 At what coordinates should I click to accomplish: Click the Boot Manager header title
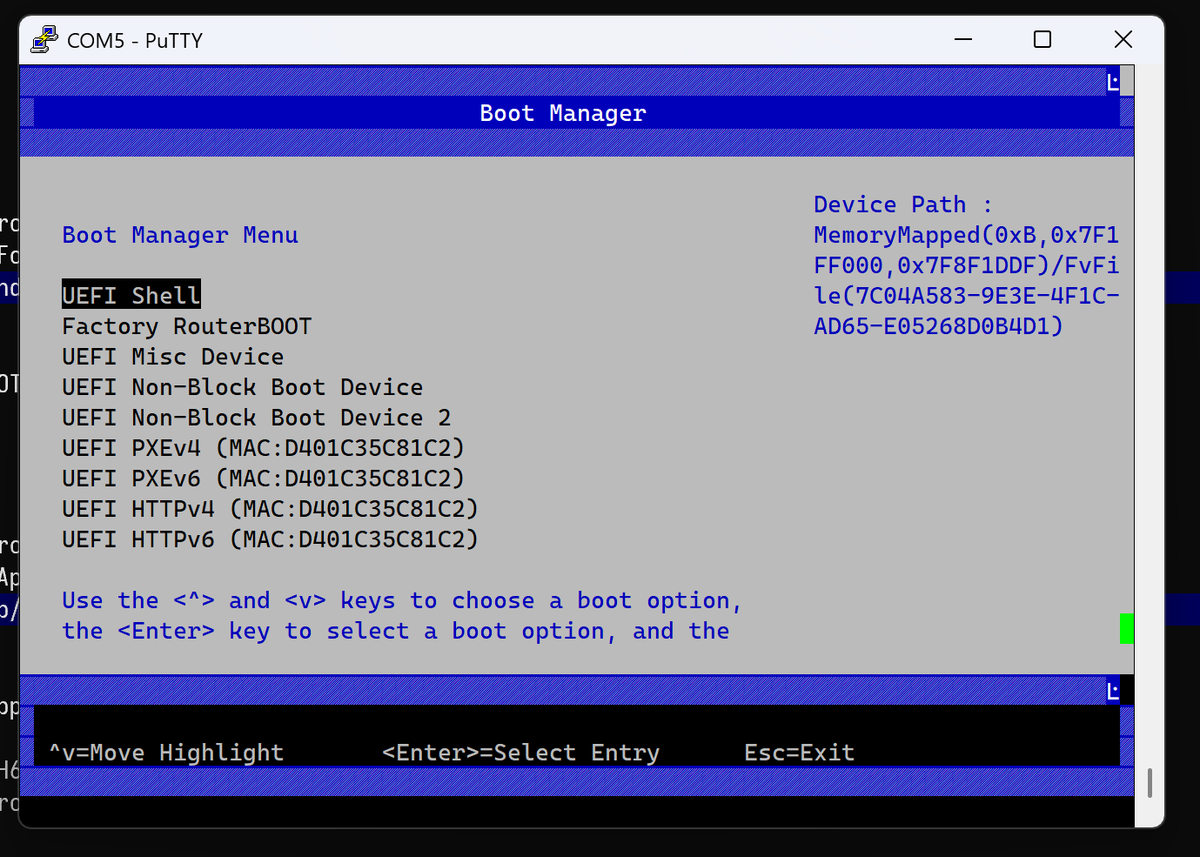click(x=563, y=113)
